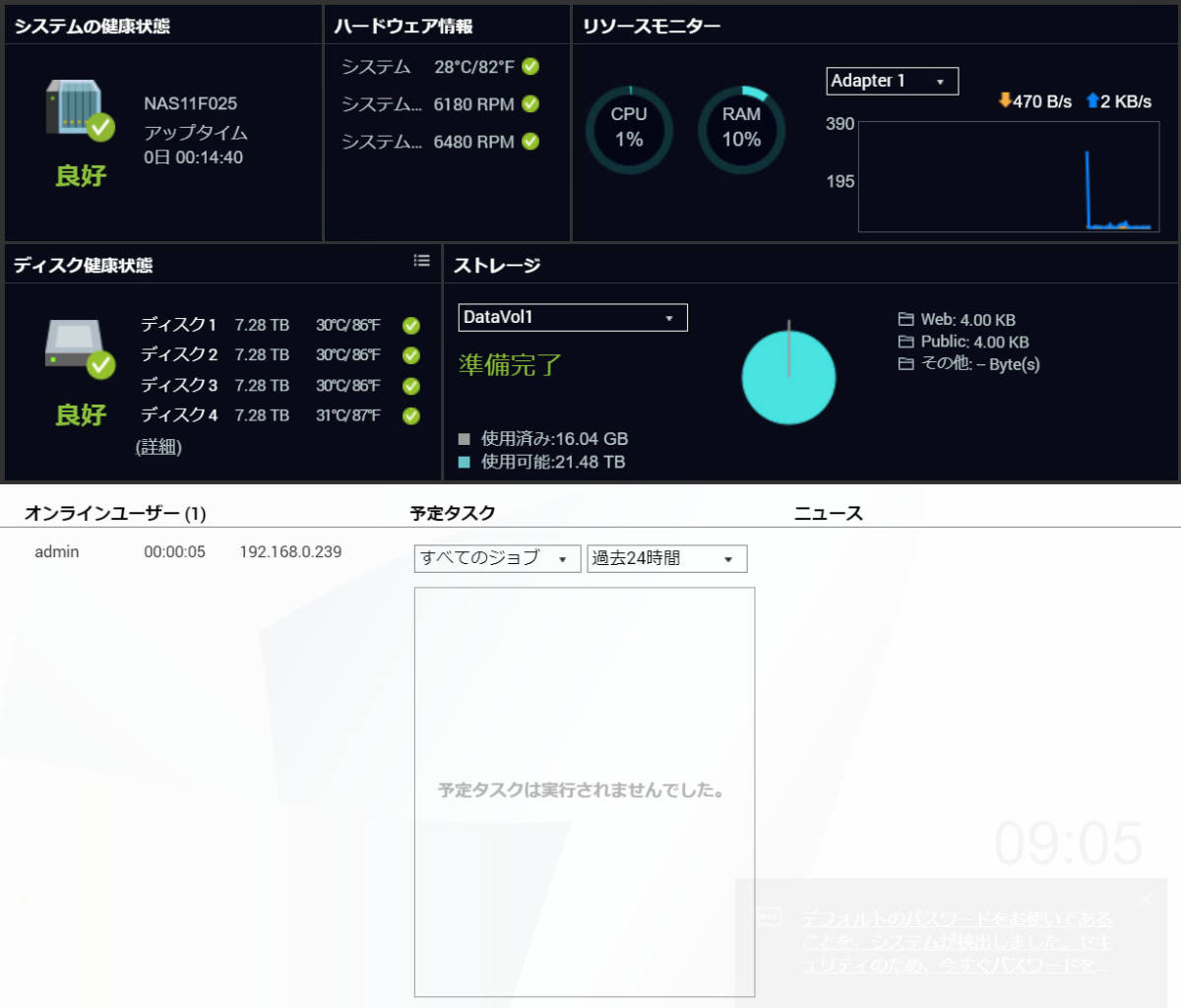Click the IP address 192.168.0.239
The image size is (1181, 1008).
291,552
